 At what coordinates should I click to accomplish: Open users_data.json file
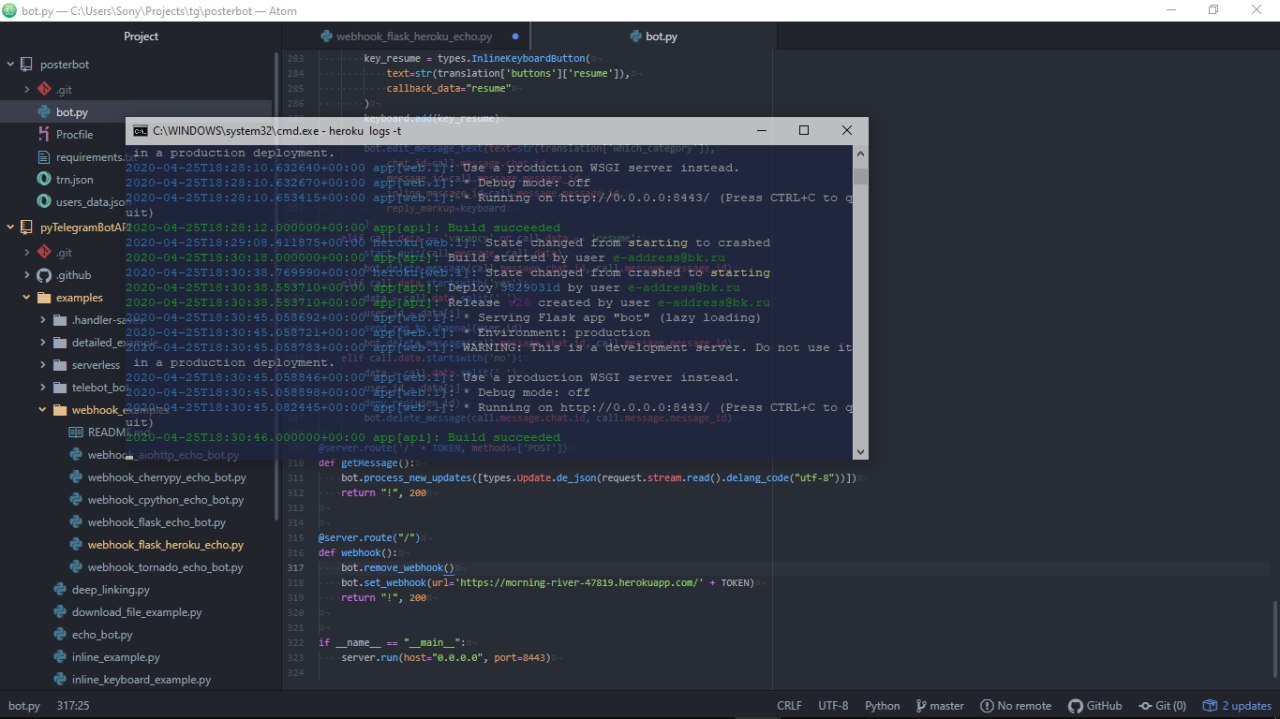tap(91, 202)
